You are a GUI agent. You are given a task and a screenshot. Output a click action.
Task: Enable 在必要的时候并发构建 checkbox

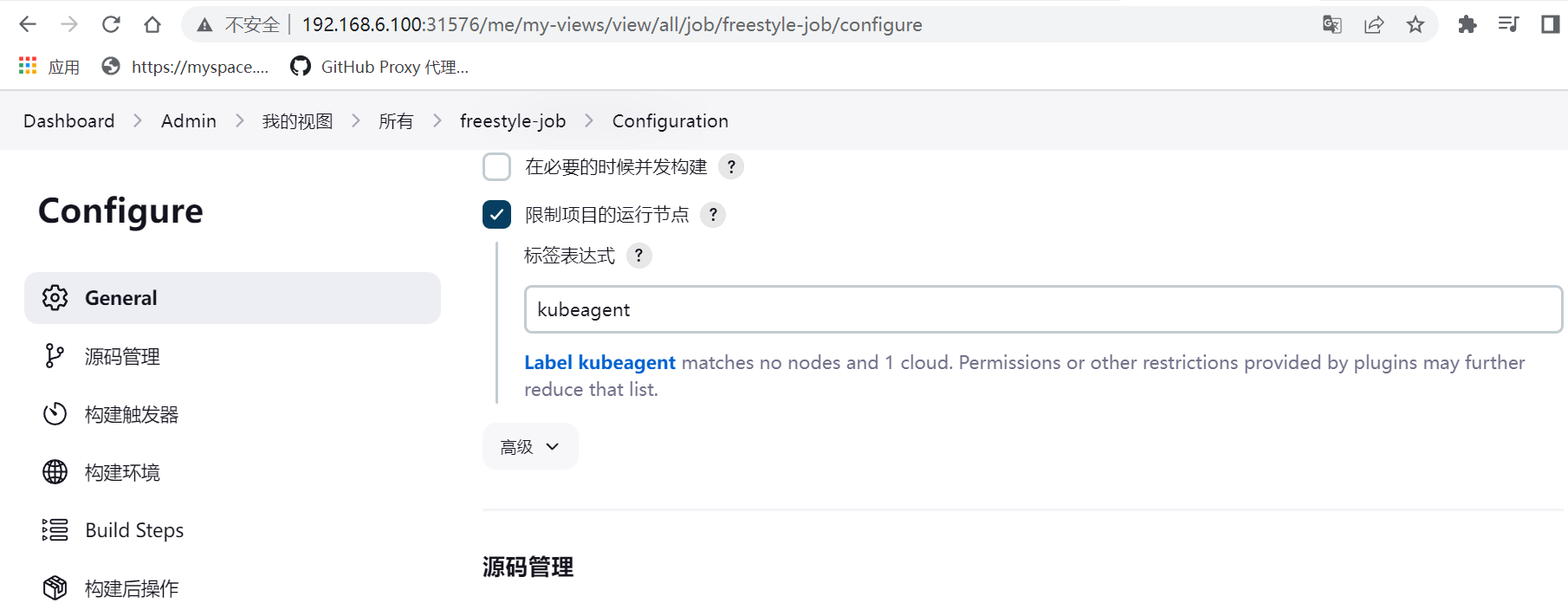(x=496, y=166)
